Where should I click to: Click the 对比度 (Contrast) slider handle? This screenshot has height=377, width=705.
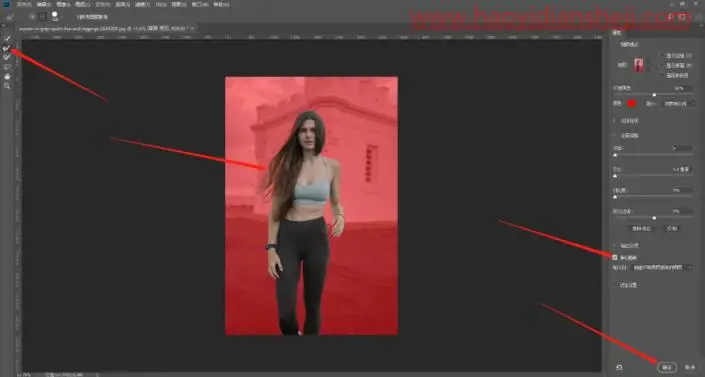615,197
